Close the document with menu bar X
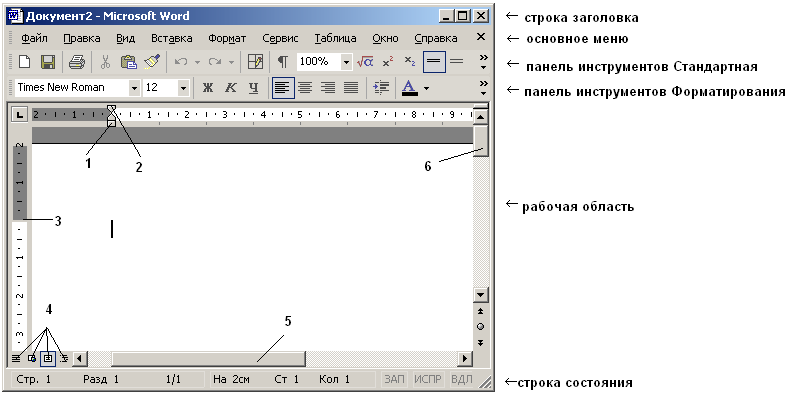The height and width of the screenshot is (401, 792). [481, 37]
